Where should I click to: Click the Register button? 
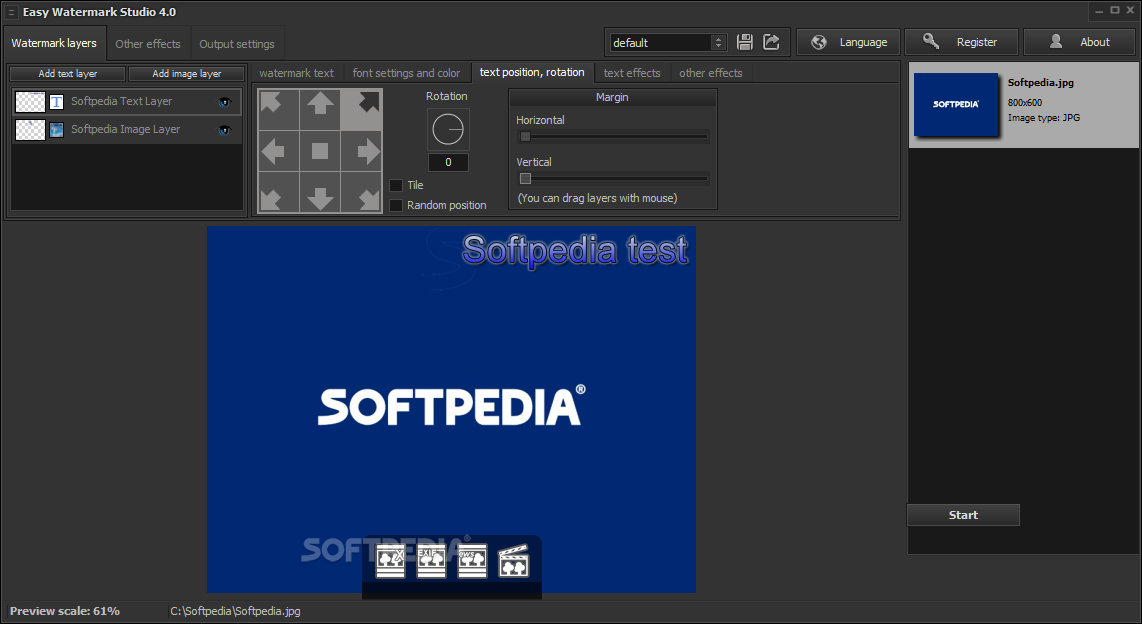[x=961, y=42]
